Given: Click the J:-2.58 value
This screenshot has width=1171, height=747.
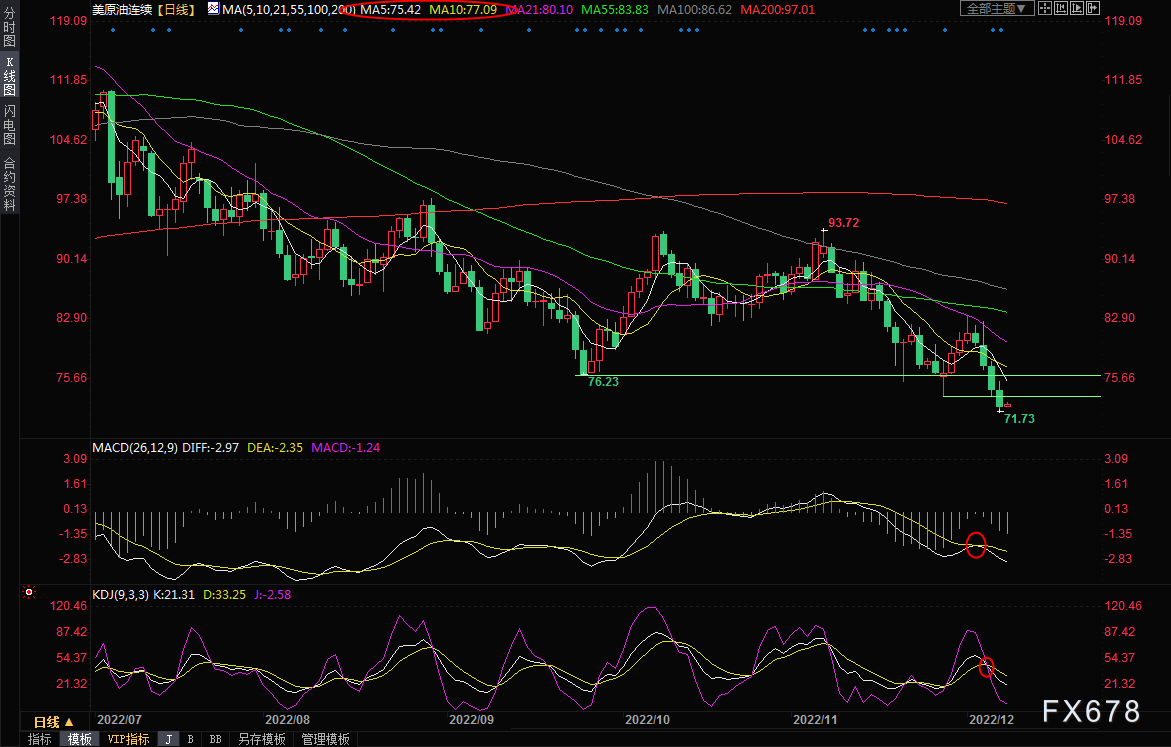Looking at the screenshot, I should tap(273, 595).
